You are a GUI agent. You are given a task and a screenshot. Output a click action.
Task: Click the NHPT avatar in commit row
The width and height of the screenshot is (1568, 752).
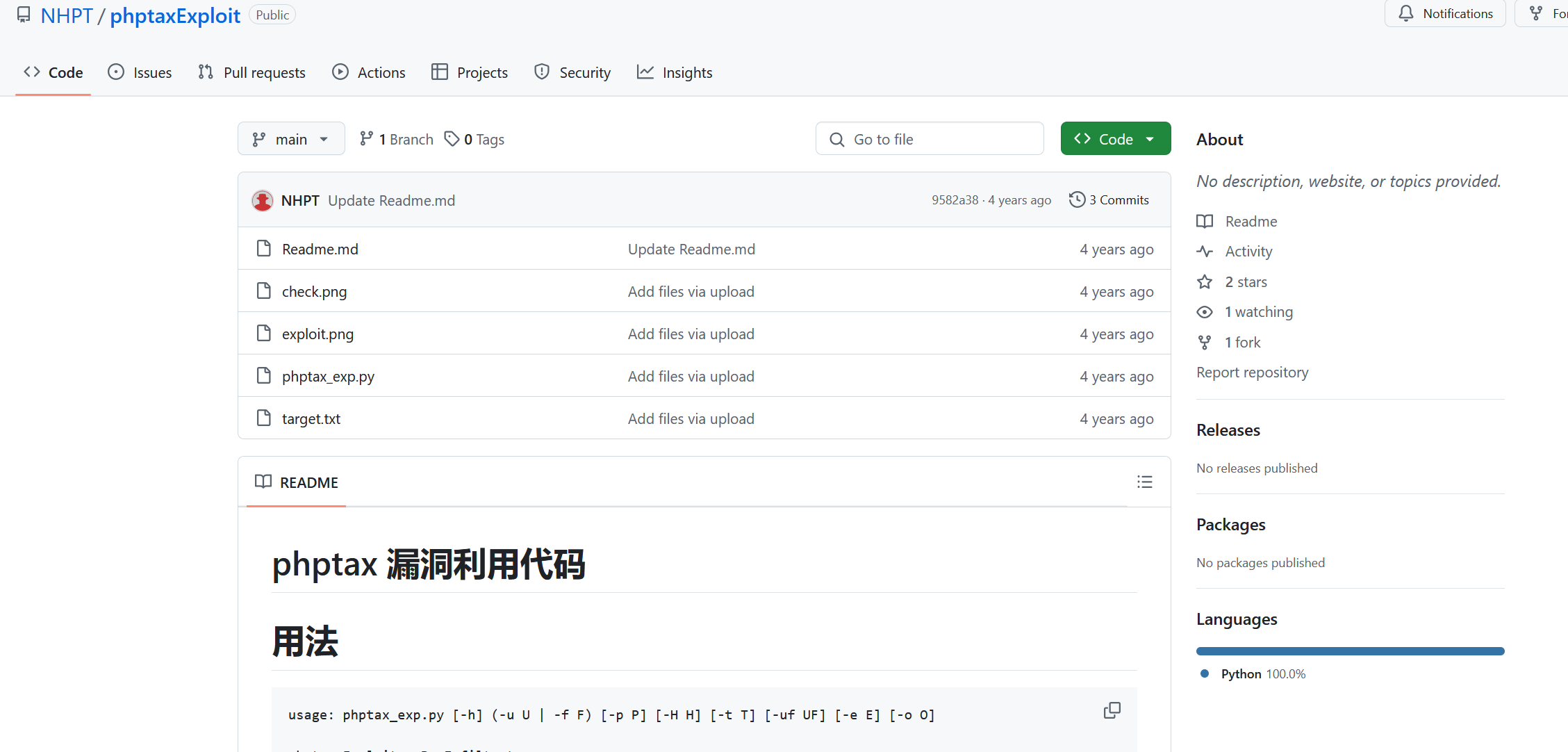pos(262,201)
